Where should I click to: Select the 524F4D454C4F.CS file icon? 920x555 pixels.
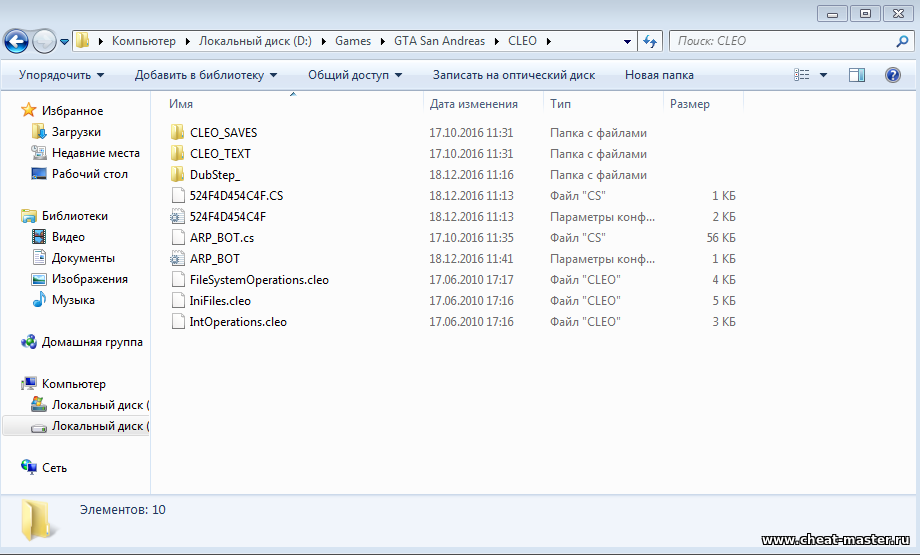click(x=178, y=195)
